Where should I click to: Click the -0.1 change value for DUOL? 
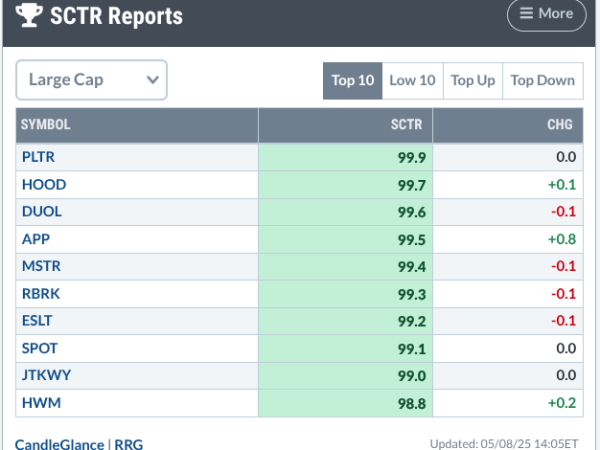(564, 212)
